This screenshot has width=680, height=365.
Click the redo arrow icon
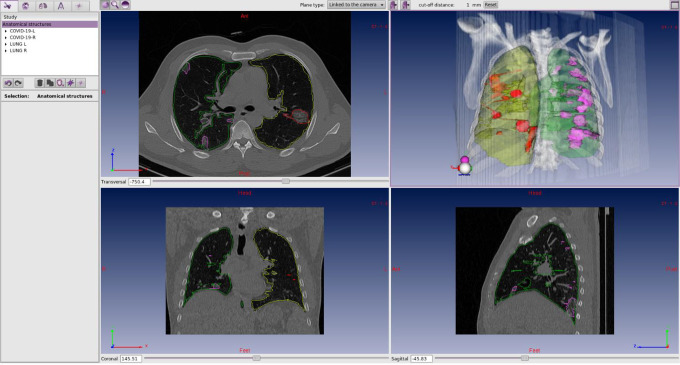click(x=18, y=83)
